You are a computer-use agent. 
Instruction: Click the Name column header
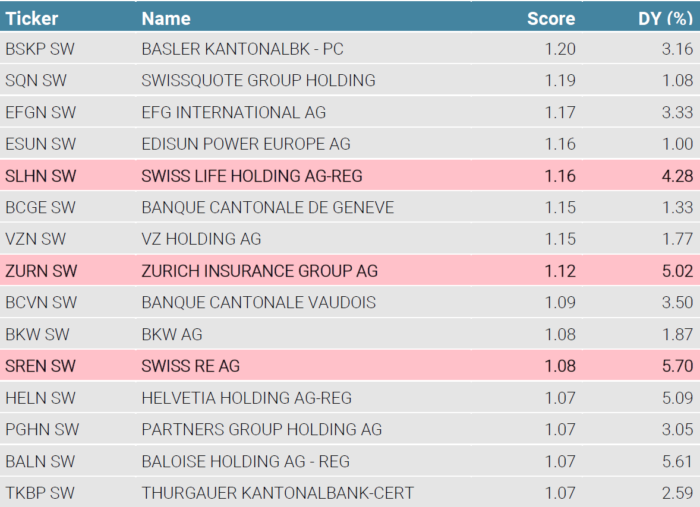click(164, 18)
